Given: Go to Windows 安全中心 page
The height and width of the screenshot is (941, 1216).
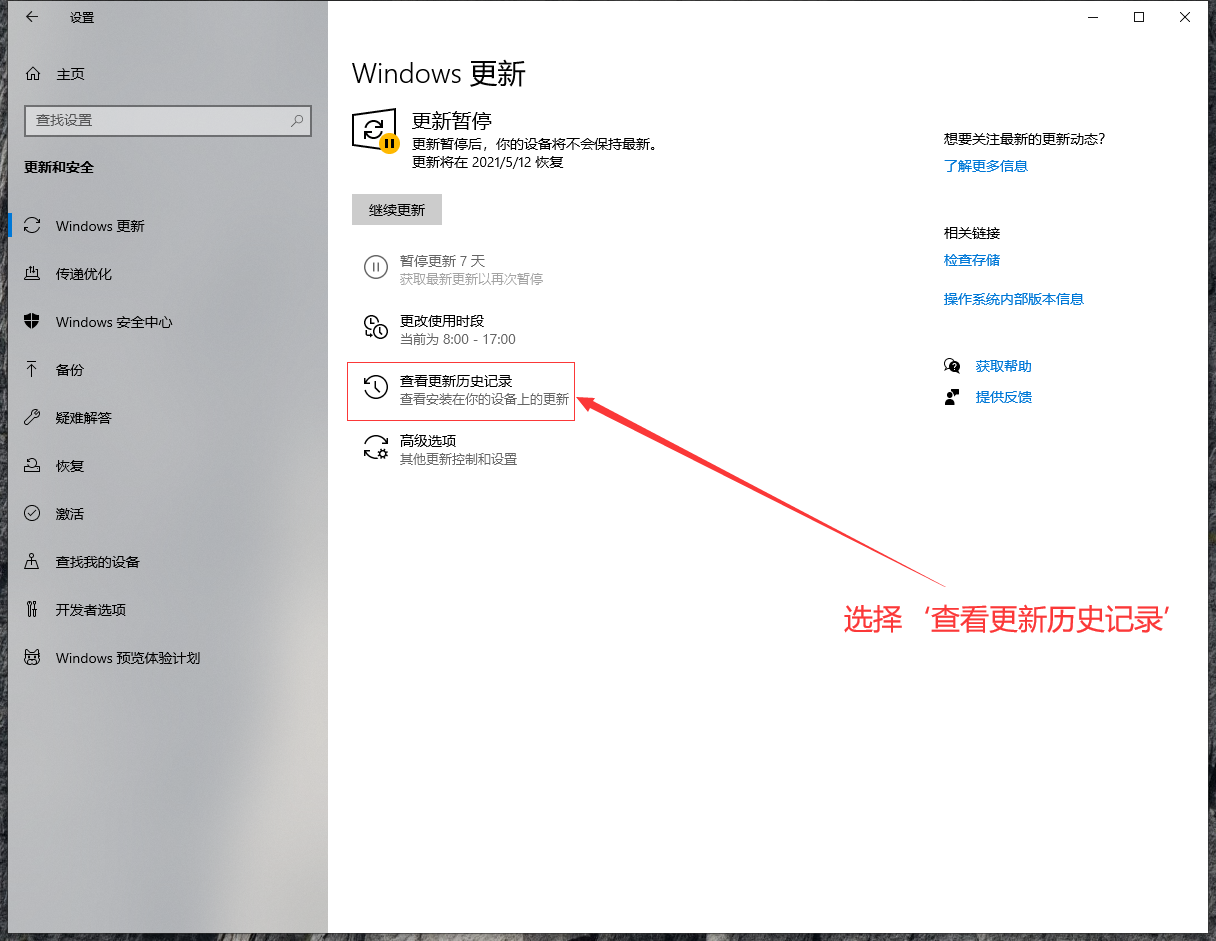Looking at the screenshot, I should coord(168,322).
